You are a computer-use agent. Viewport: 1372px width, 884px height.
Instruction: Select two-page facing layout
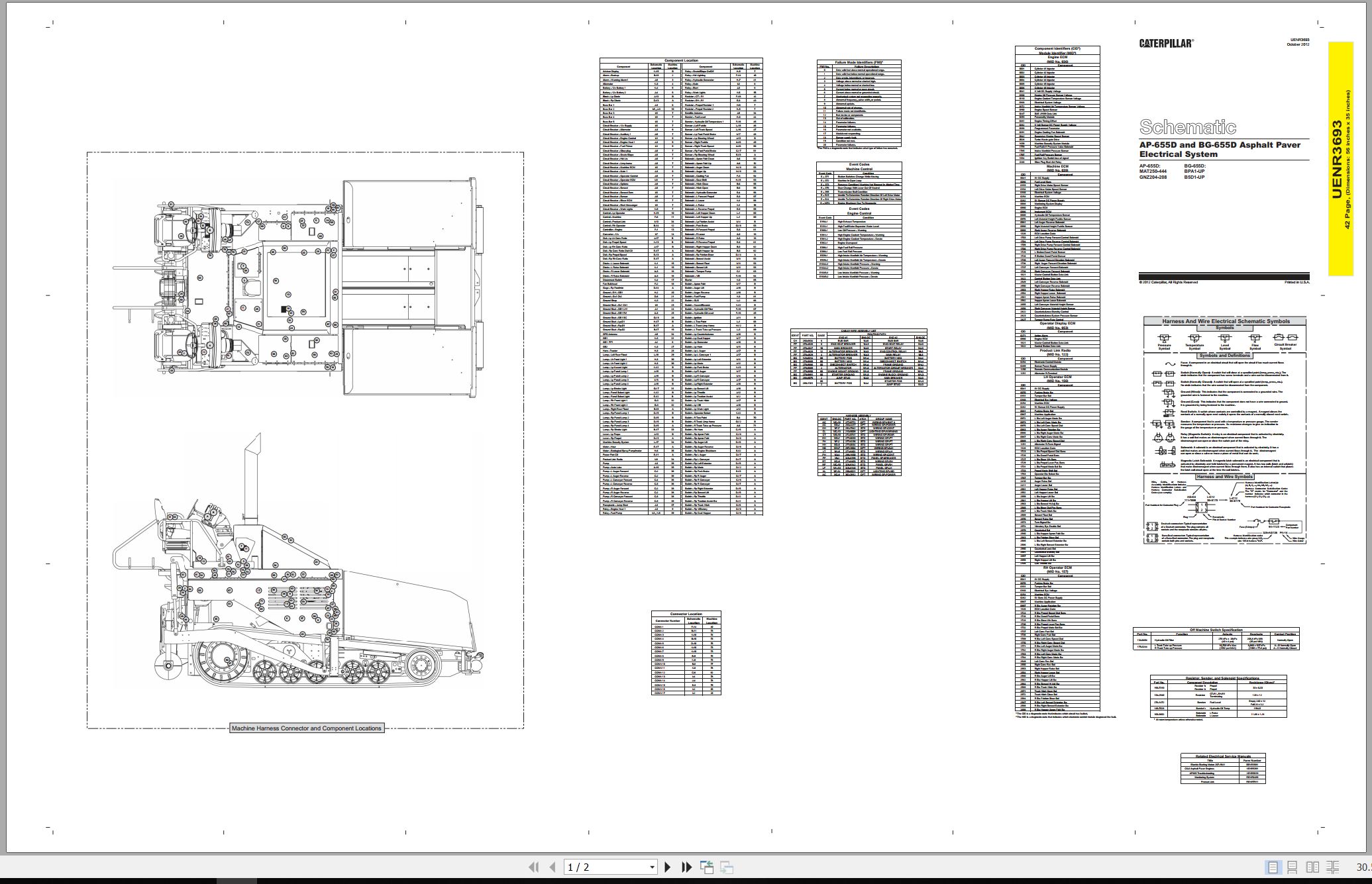click(1312, 867)
